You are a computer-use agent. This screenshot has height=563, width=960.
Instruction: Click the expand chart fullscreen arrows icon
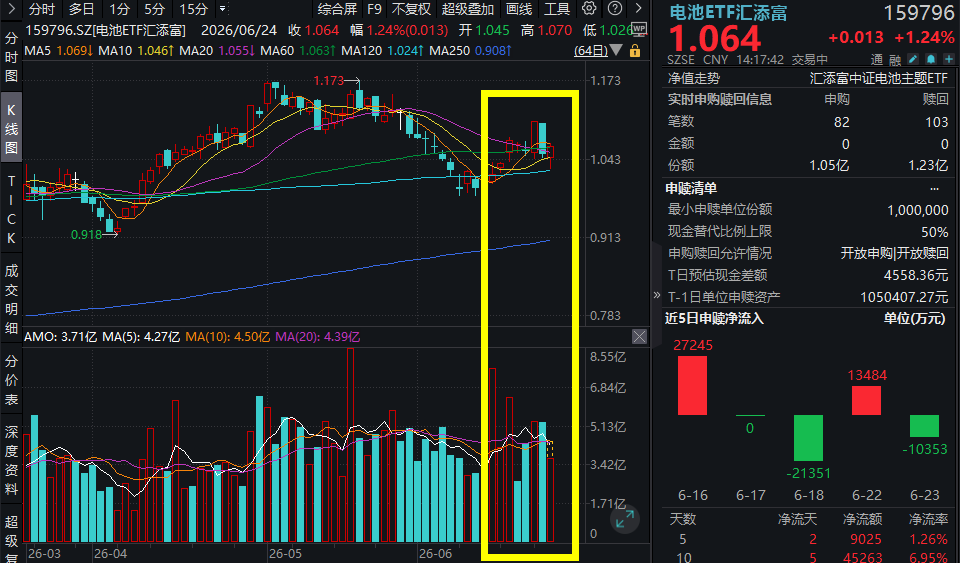click(625, 519)
